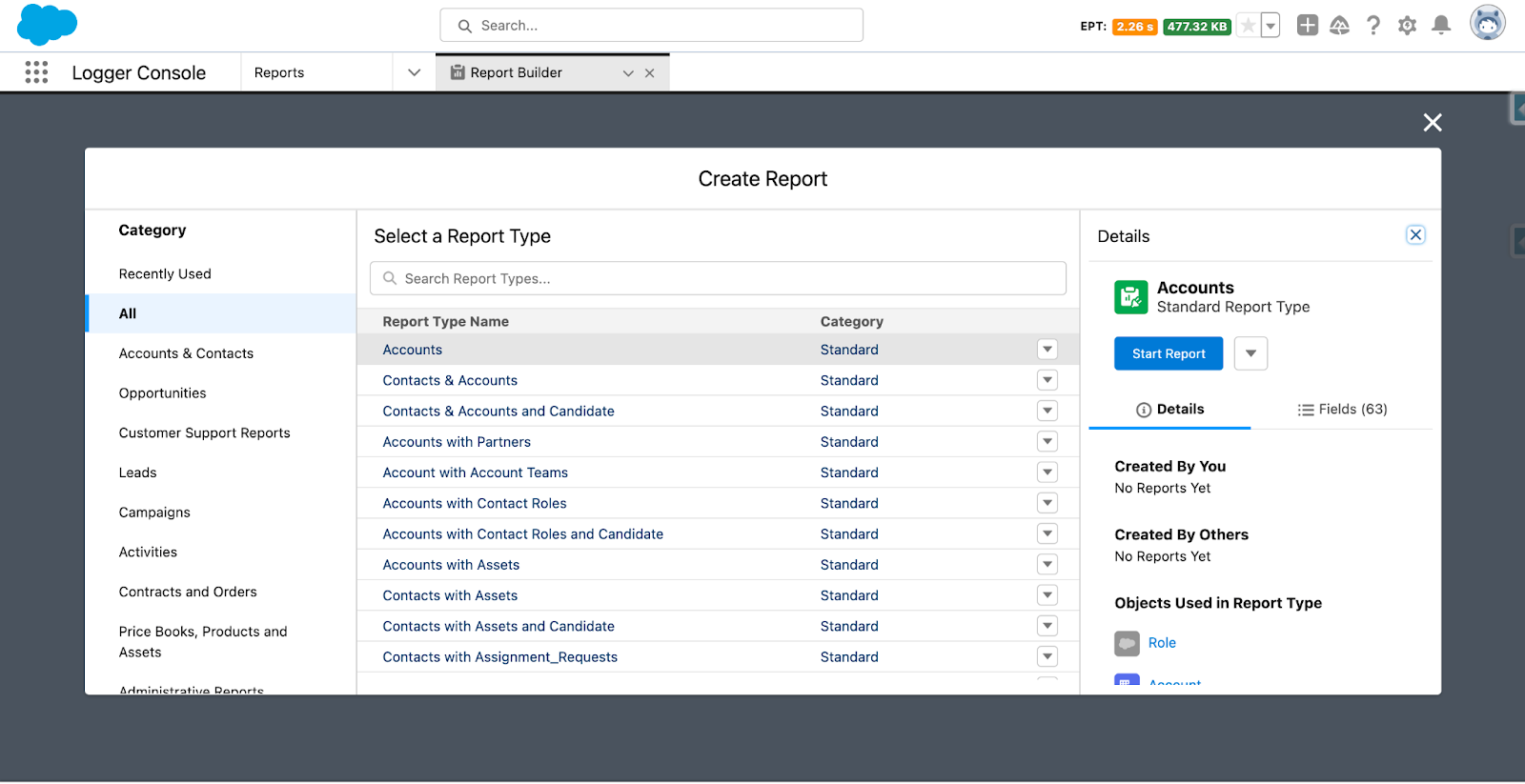Viewport: 1525px width, 784px height.
Task: Expand row actions for Accounts with Contact Roles
Action: click(x=1047, y=503)
